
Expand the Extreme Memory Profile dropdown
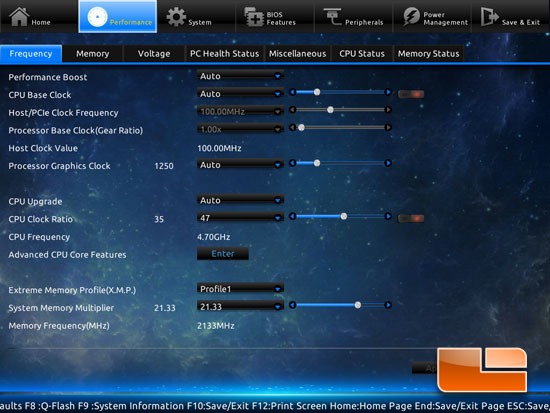click(240, 289)
